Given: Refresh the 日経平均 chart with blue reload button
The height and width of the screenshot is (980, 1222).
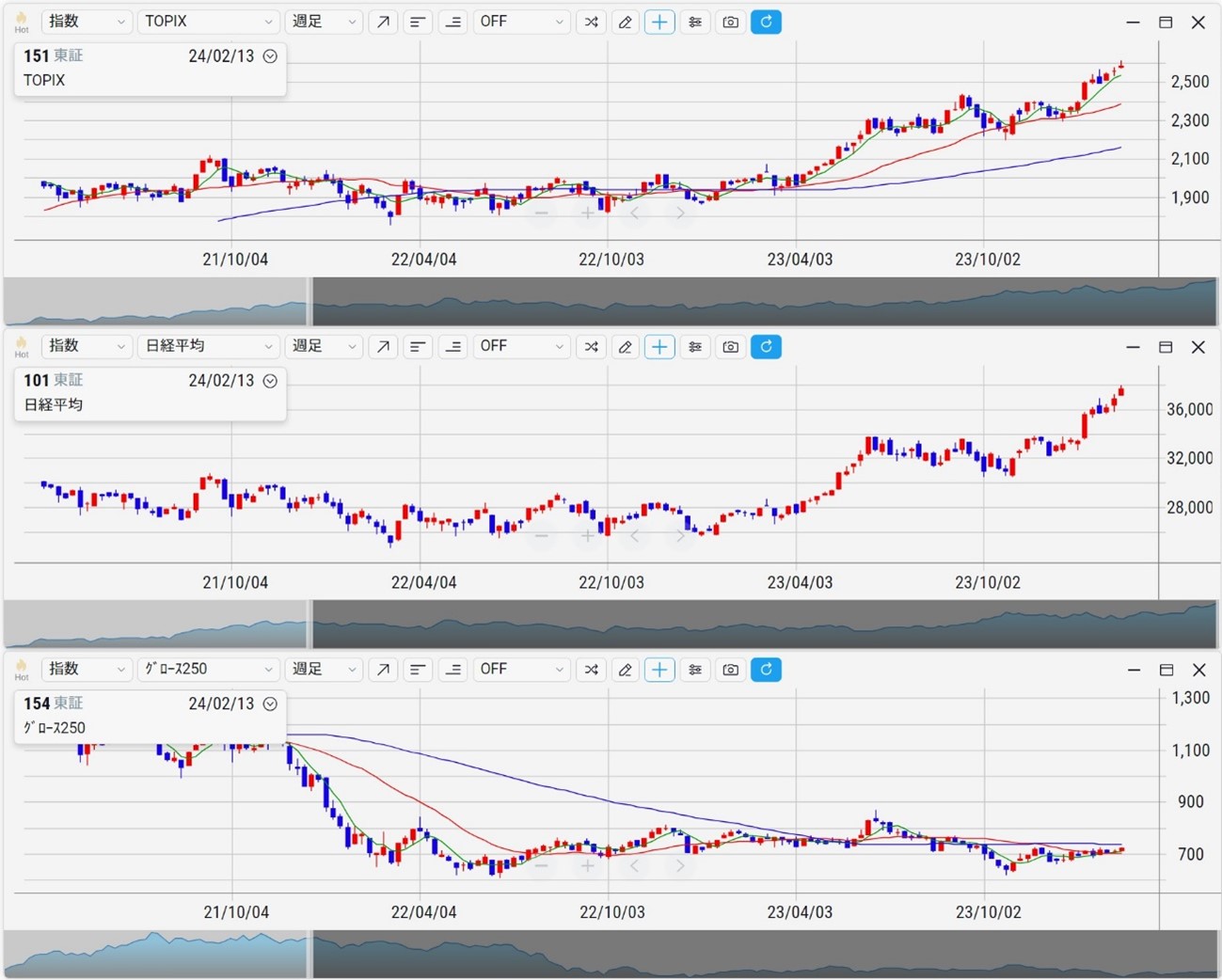Looking at the screenshot, I should coord(766,346).
